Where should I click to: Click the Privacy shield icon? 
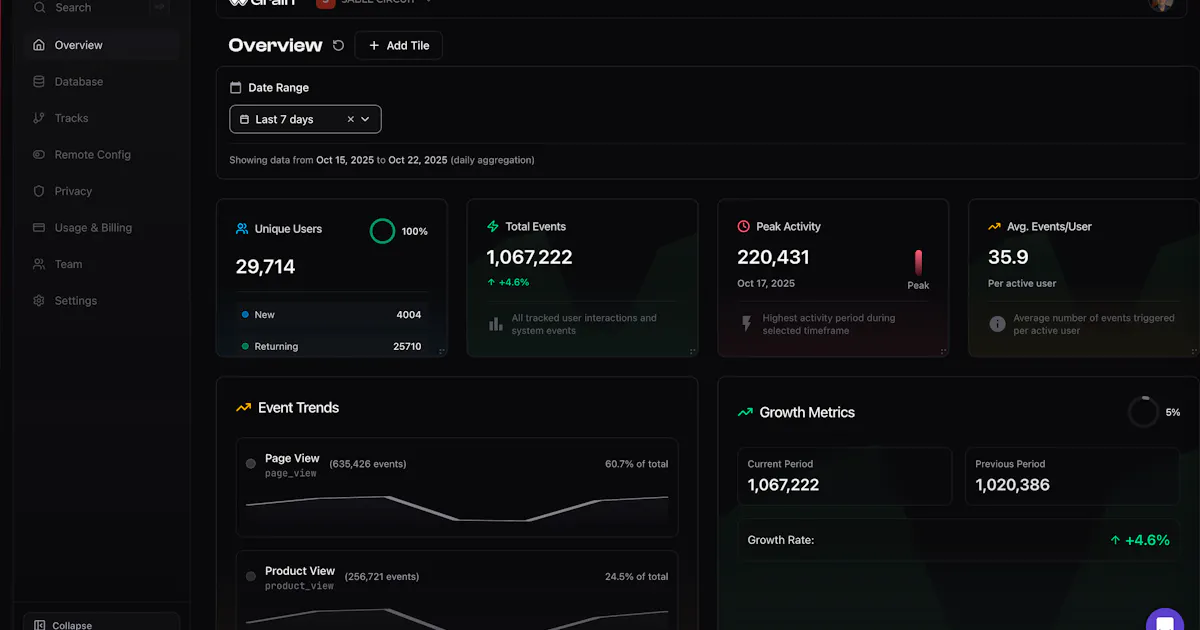pos(39,191)
